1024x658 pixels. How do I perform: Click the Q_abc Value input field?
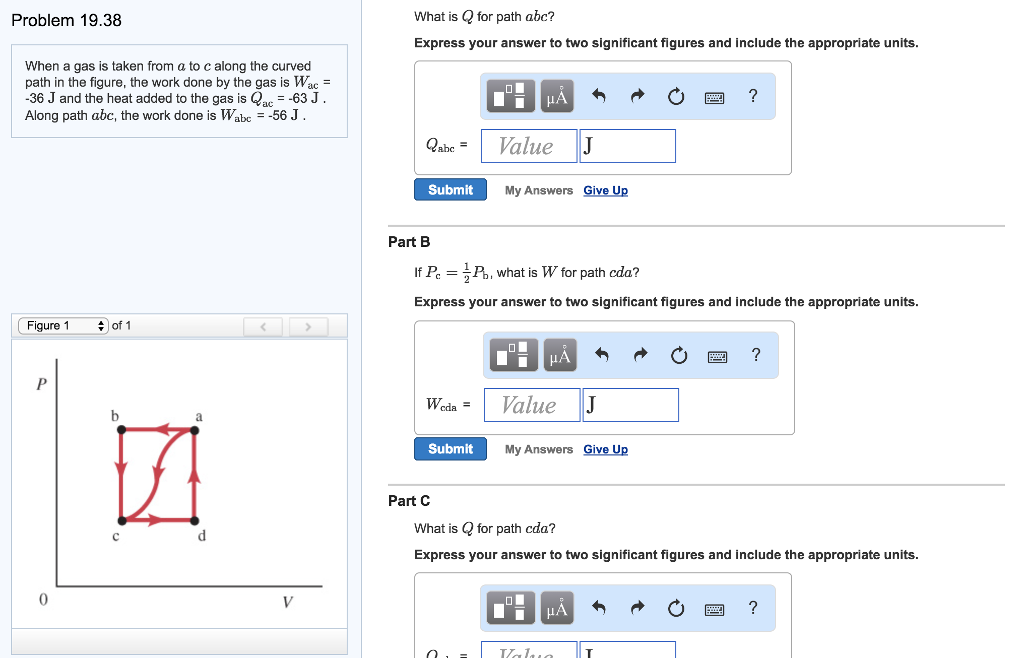(x=529, y=146)
